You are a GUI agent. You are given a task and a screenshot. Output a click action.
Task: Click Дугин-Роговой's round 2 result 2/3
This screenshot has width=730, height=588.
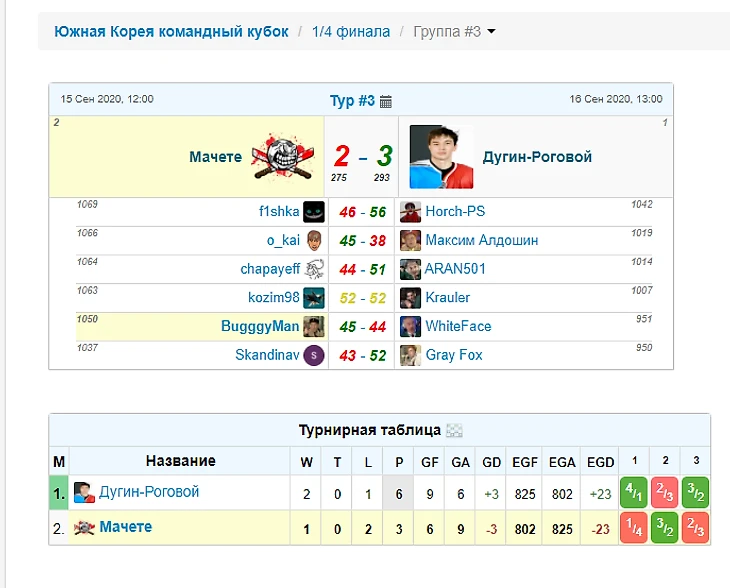point(665,493)
